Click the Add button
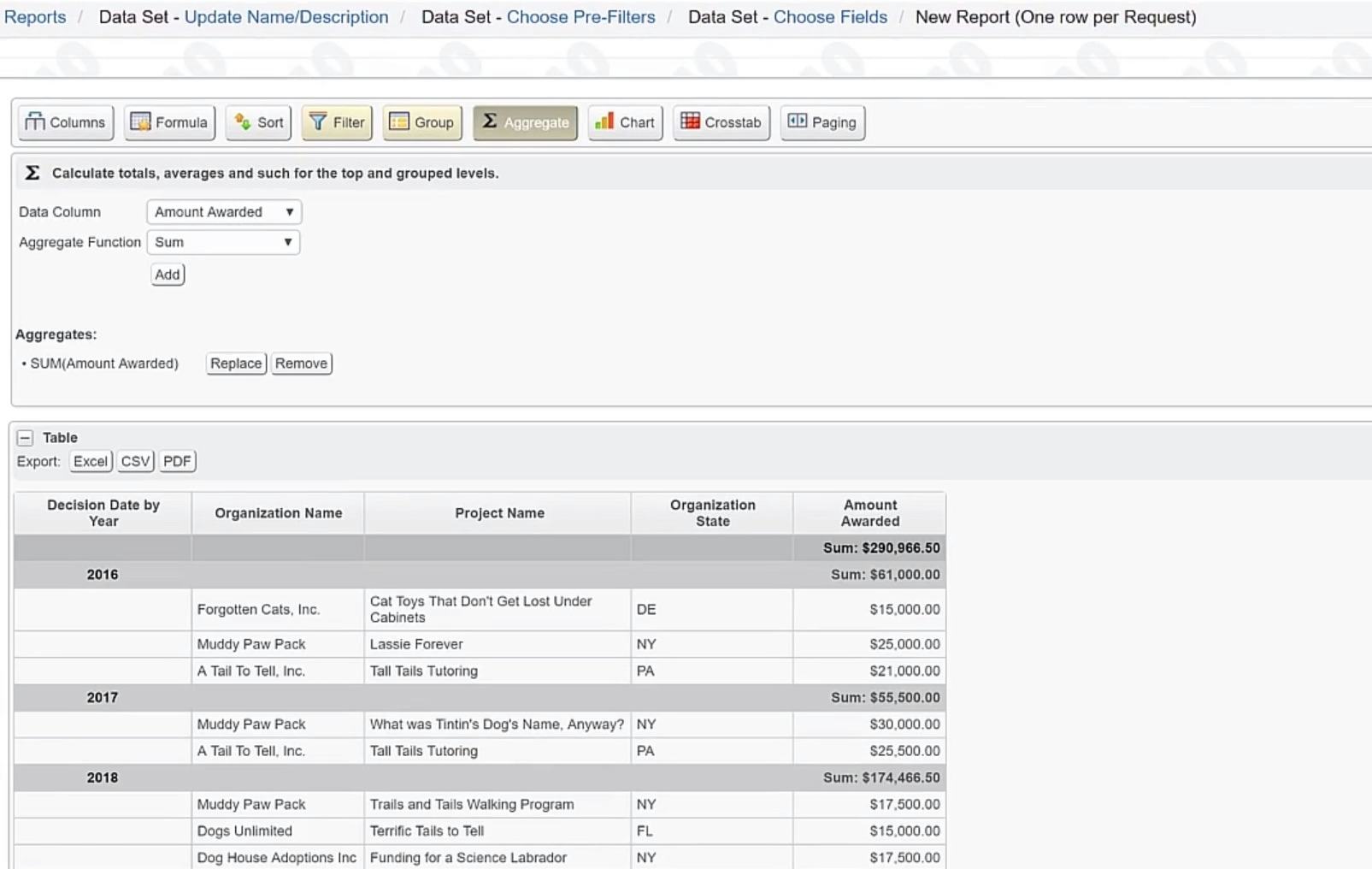Viewport: 1372px width, 869px height. tap(167, 274)
